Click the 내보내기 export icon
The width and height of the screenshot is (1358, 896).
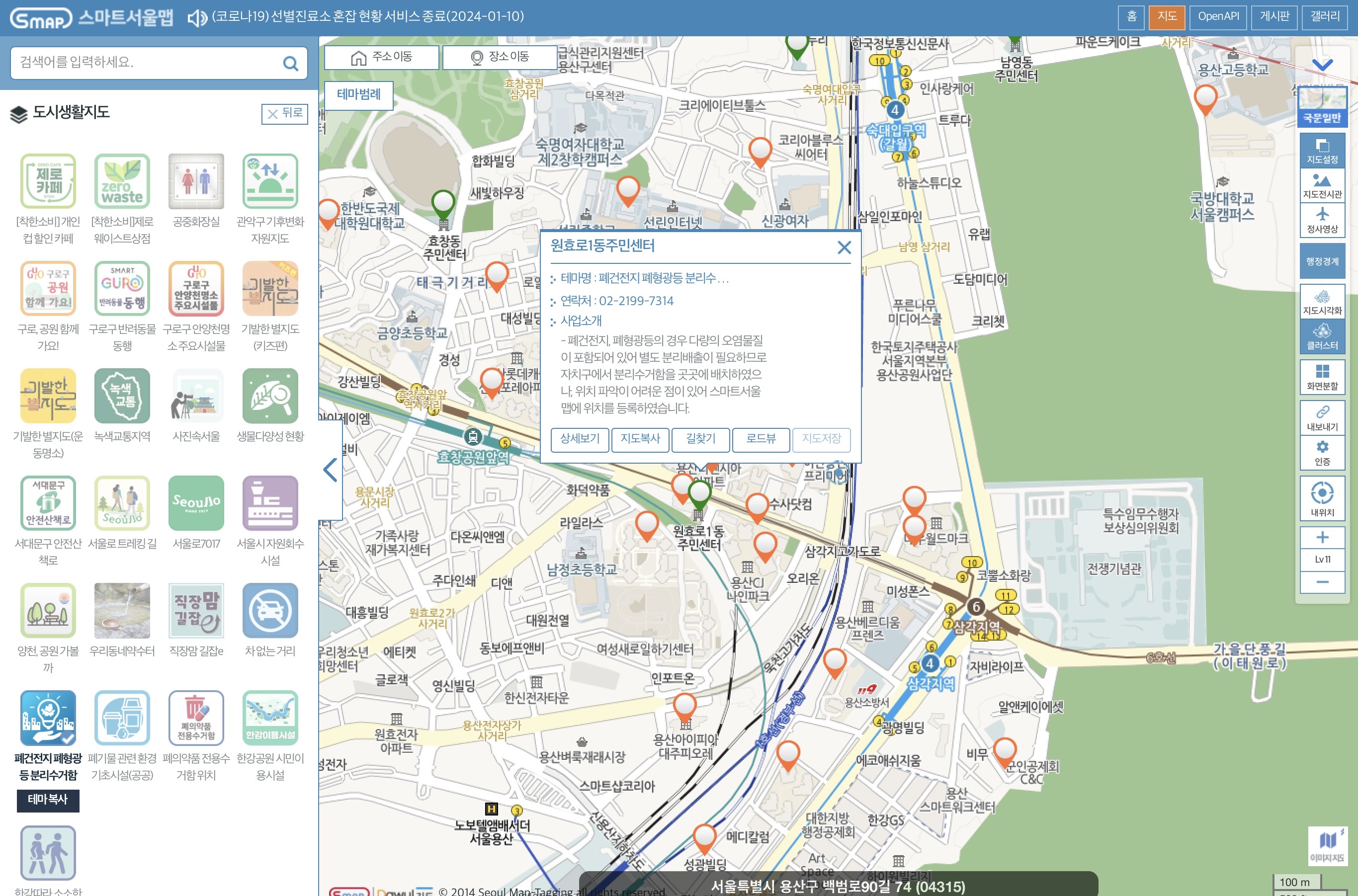1322,418
